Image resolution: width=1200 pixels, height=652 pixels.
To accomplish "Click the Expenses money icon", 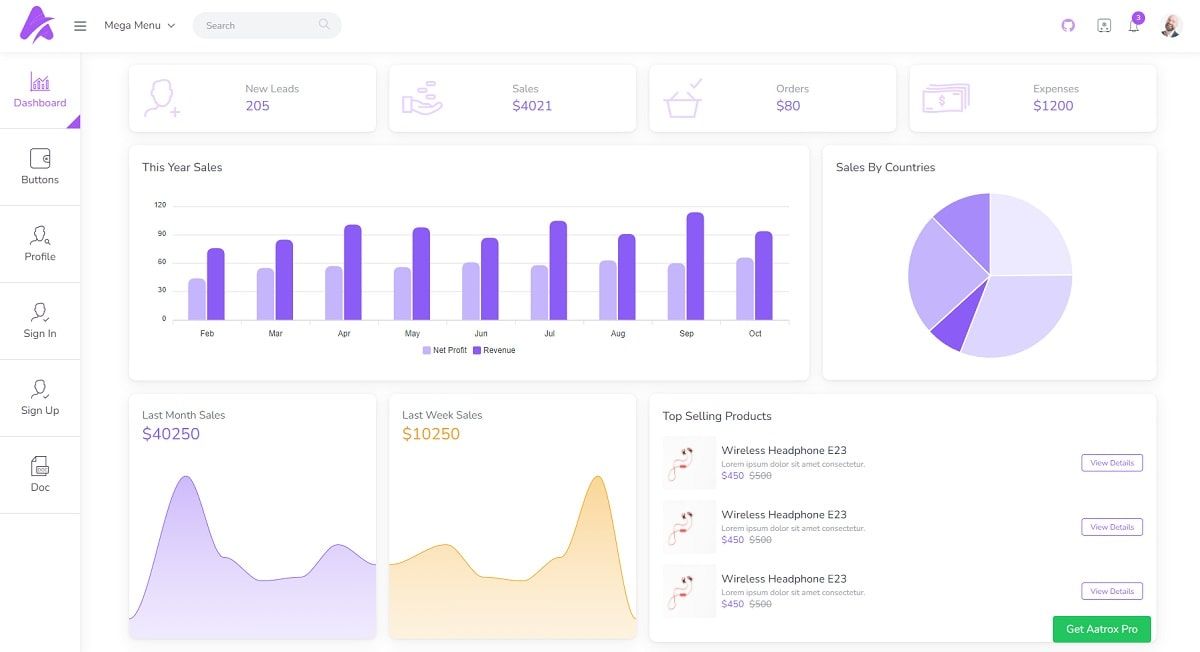I will pyautogui.click(x=944, y=97).
